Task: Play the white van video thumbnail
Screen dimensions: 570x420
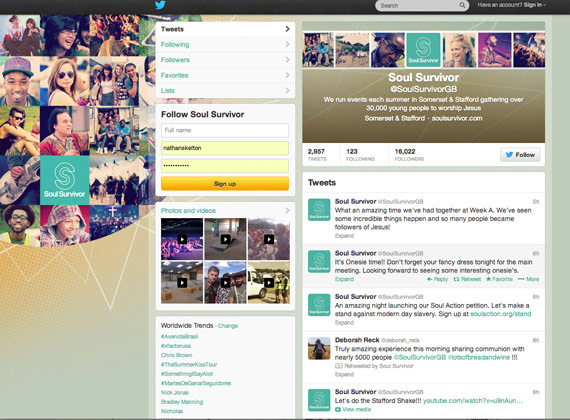Action: pos(269,282)
